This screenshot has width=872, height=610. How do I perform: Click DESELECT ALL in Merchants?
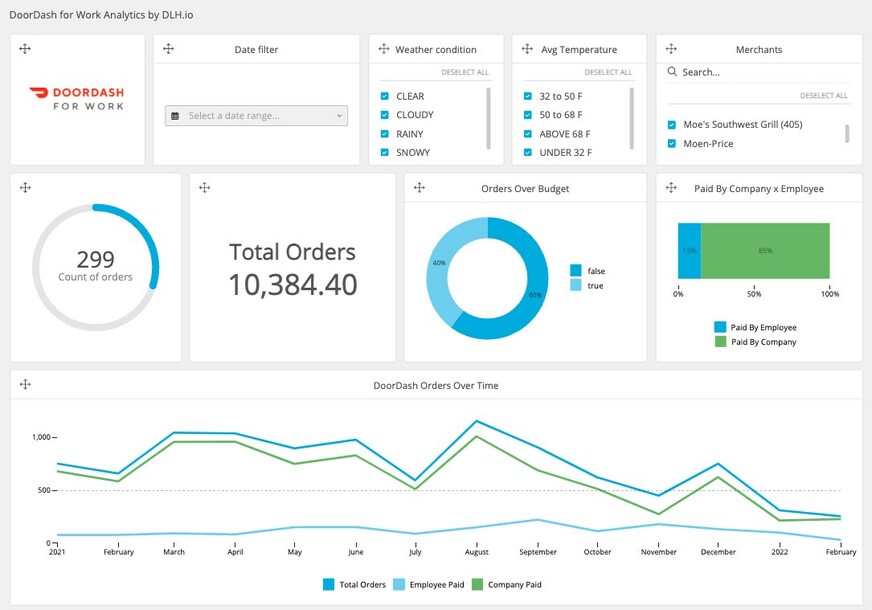point(824,96)
